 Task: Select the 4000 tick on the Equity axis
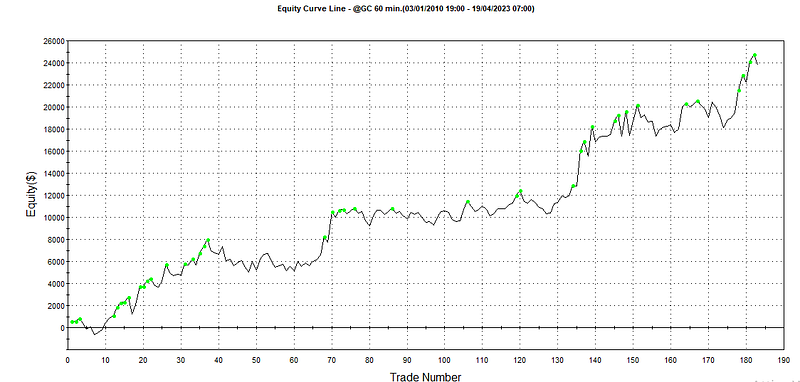coord(56,284)
